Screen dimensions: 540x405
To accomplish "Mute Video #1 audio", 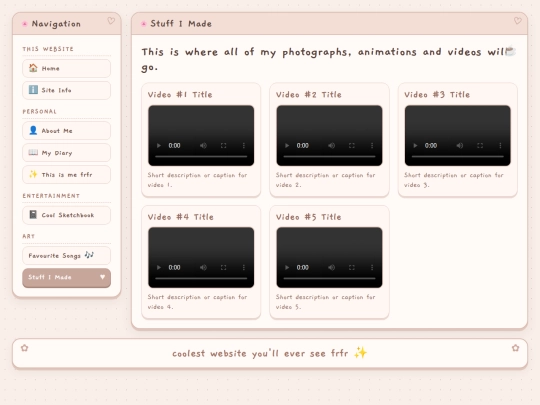I will tap(204, 146).
